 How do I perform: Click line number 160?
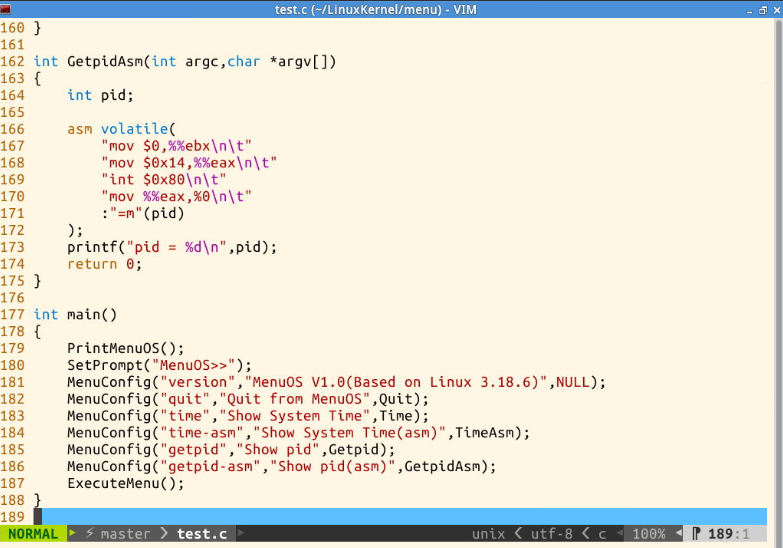[x=12, y=27]
